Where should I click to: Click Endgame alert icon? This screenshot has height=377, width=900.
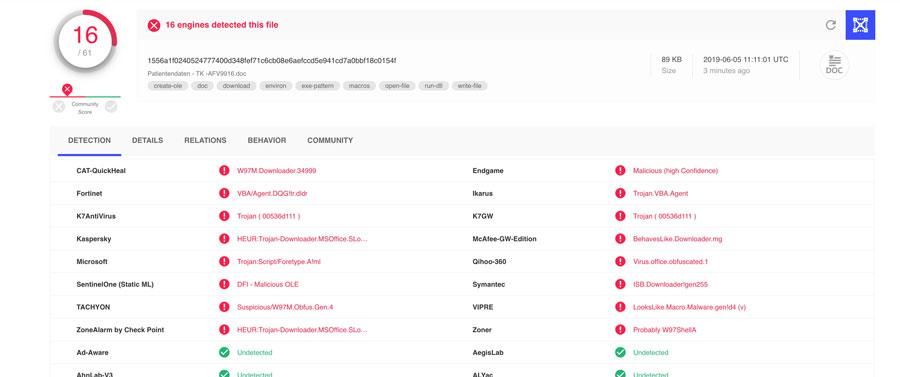tap(620, 170)
